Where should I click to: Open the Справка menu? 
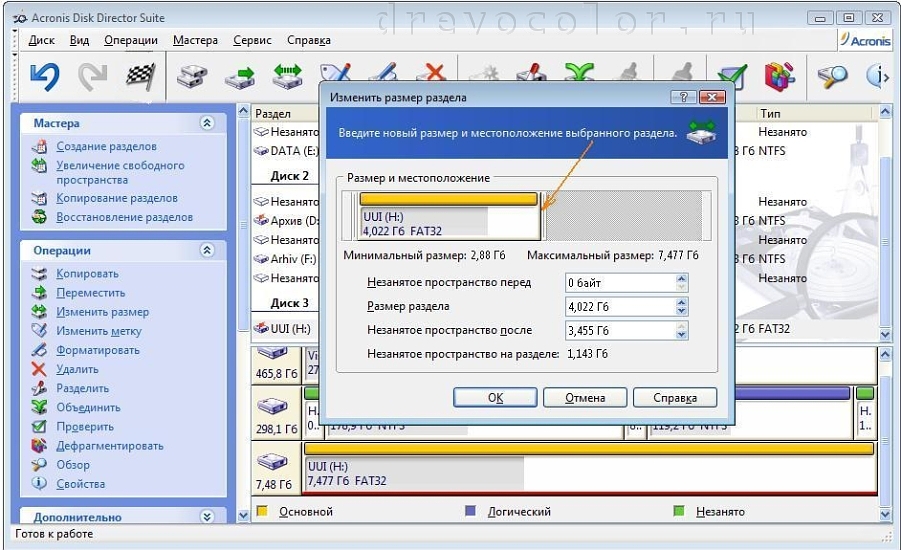(x=309, y=40)
